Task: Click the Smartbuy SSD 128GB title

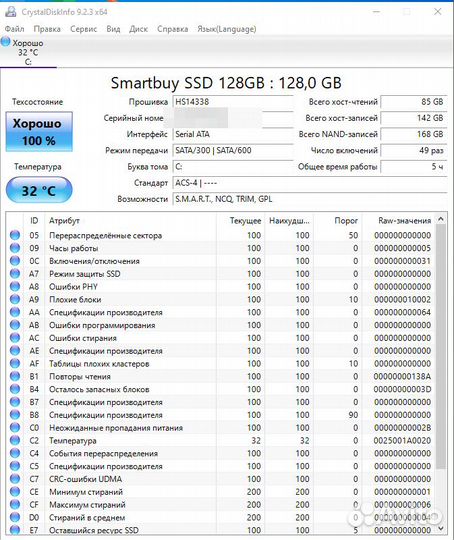Action: (226, 83)
